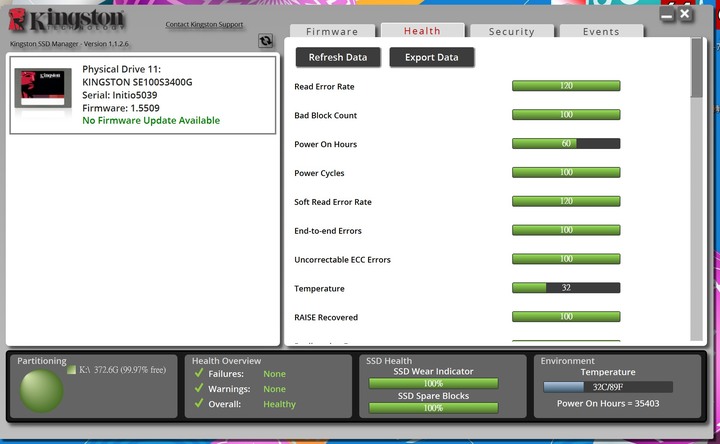
Task: Click 'Serial: Initio5039' text
Action: (119, 95)
